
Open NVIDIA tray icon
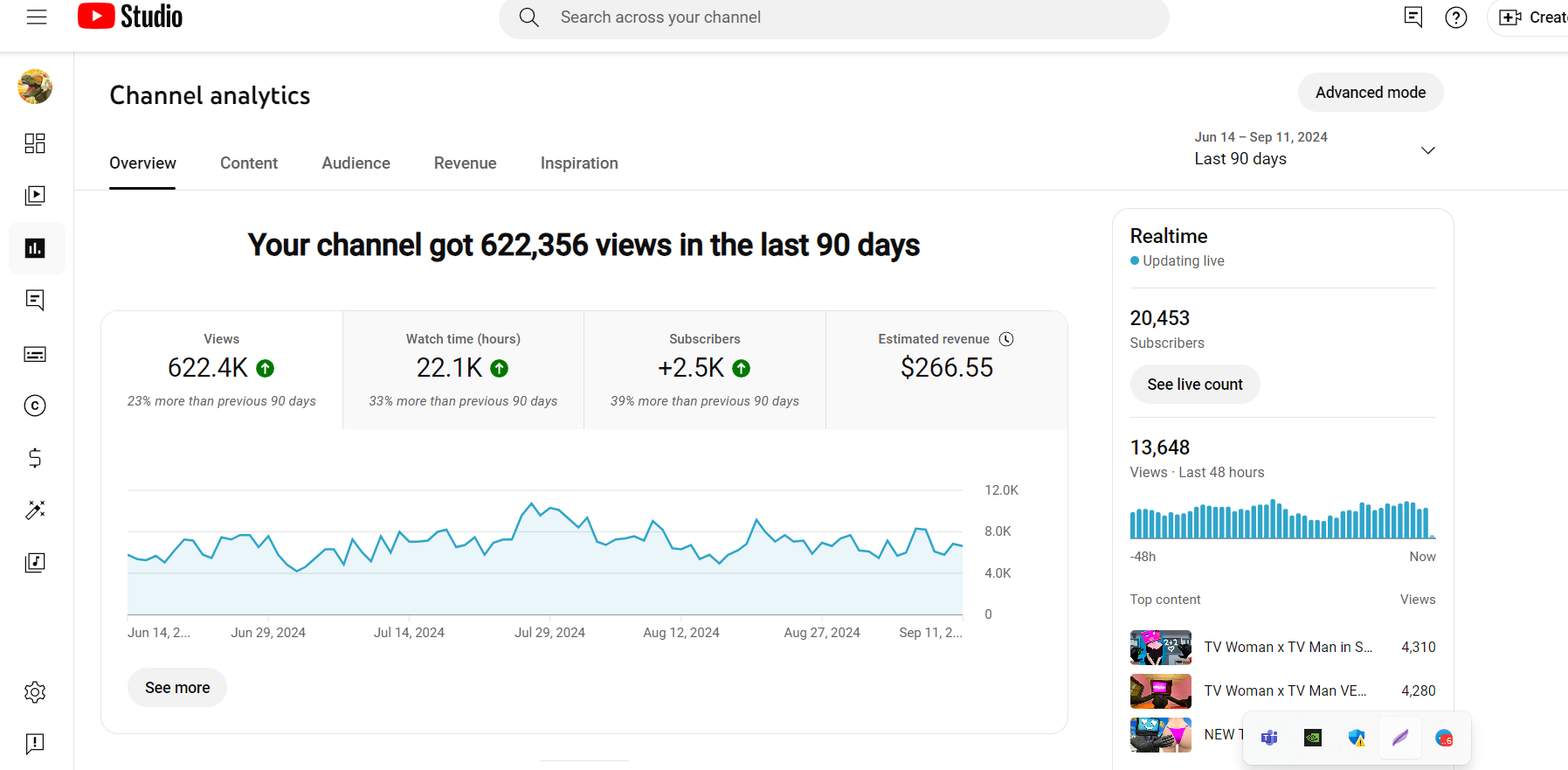coord(1313,738)
